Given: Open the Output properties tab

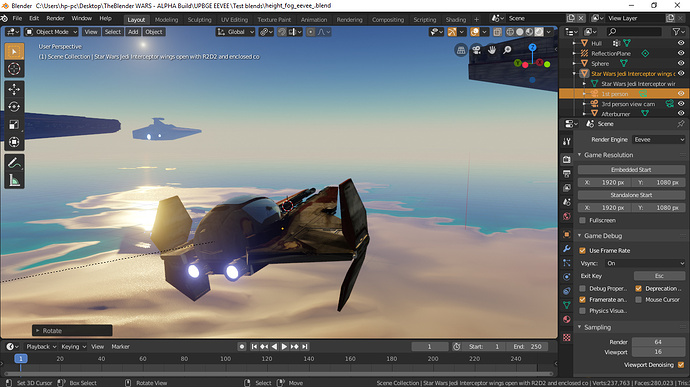Looking at the screenshot, I should [x=567, y=173].
